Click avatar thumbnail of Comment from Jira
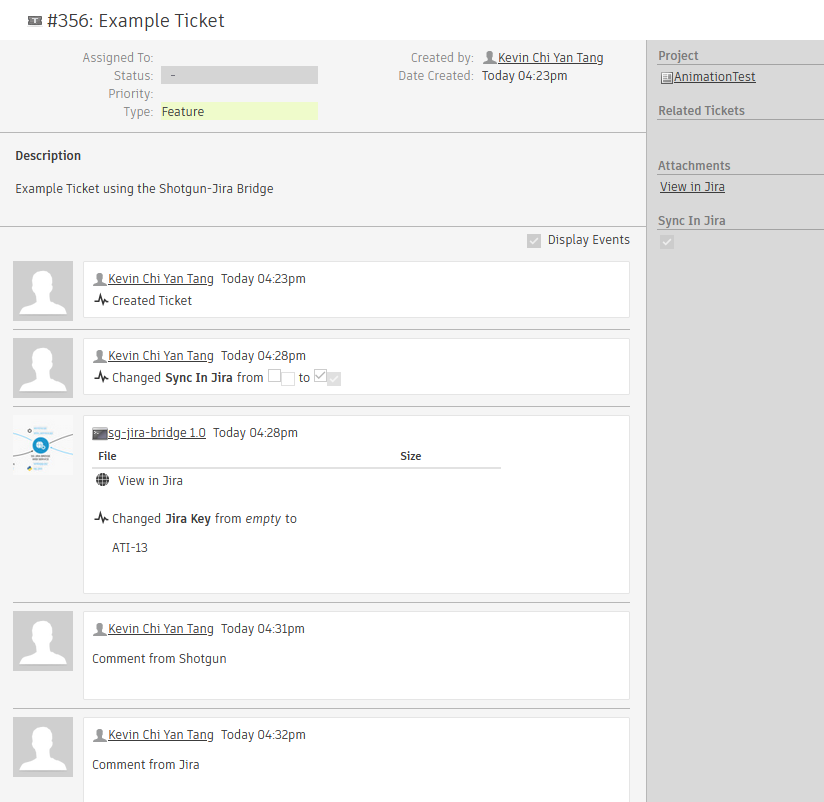The width and height of the screenshot is (824, 802). 43,747
